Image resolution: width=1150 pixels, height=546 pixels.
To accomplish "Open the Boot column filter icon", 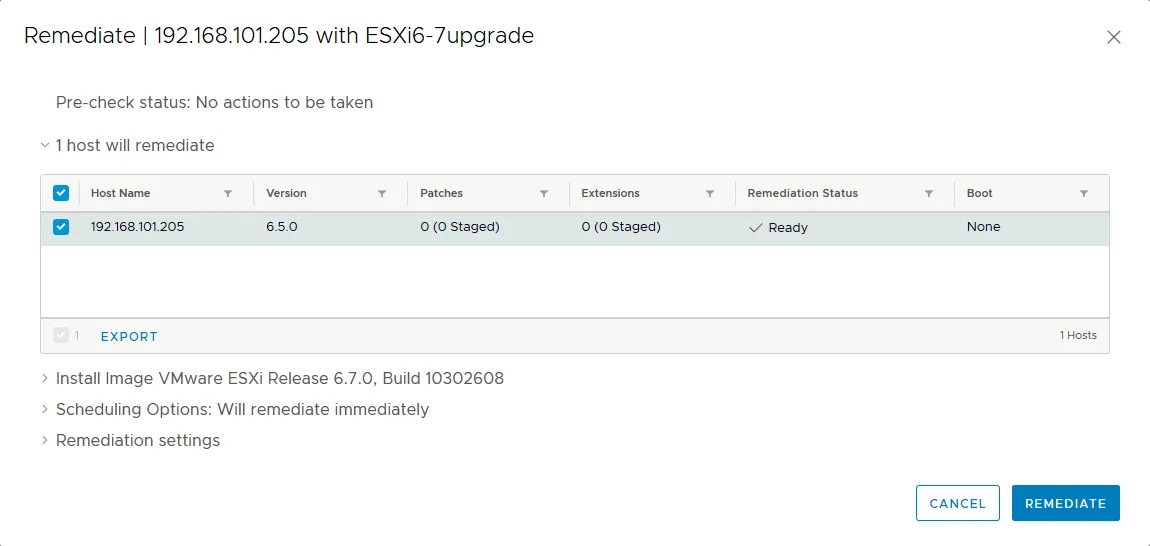I will pos(1084,194).
